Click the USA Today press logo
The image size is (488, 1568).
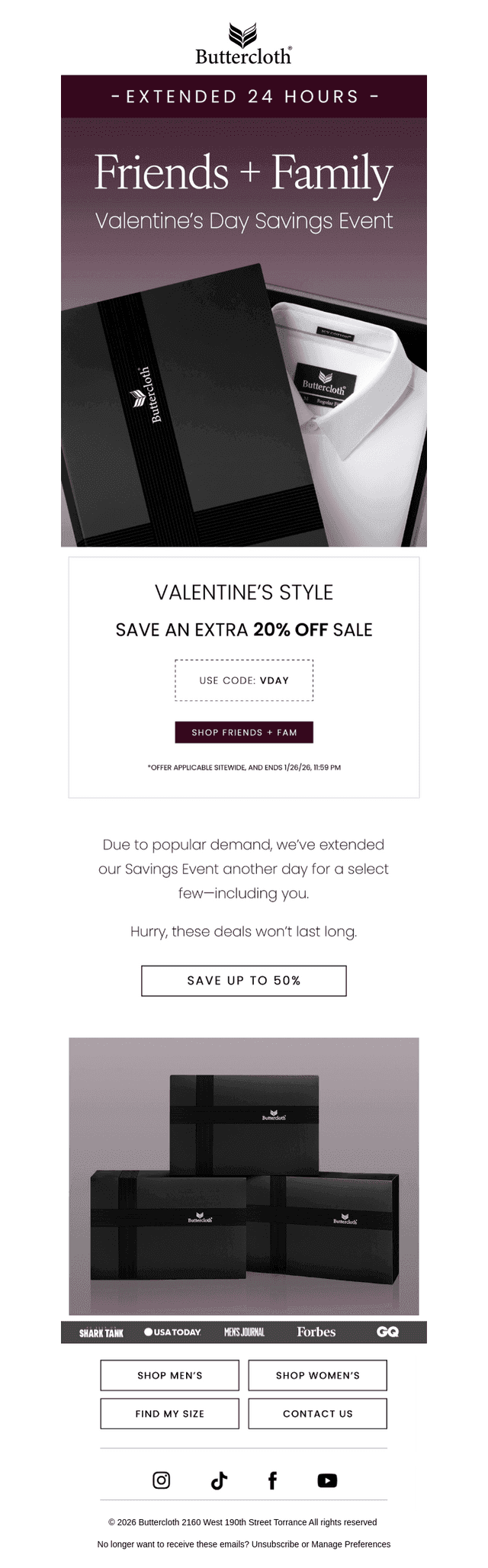tap(172, 1332)
